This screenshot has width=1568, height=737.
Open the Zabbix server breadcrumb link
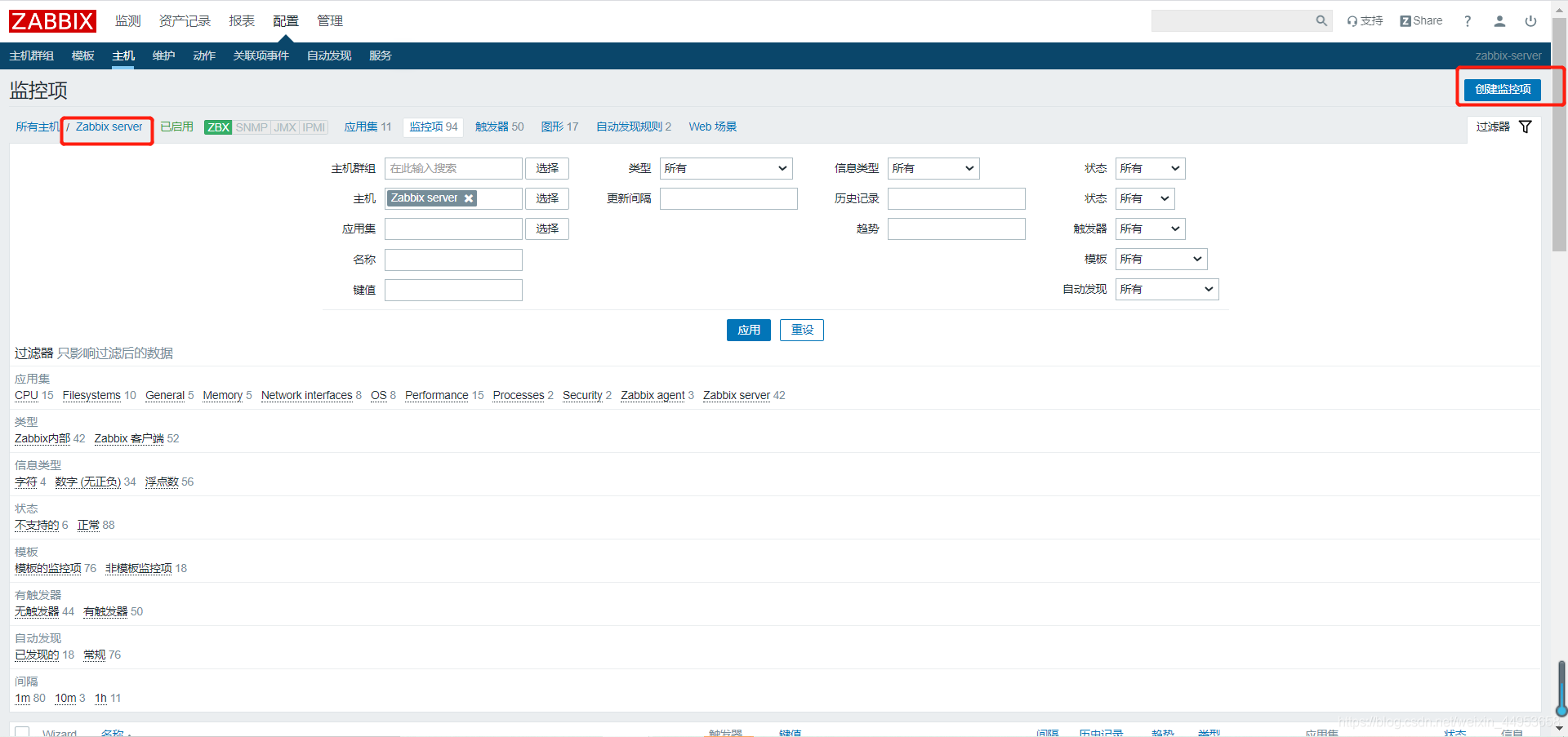tap(109, 127)
